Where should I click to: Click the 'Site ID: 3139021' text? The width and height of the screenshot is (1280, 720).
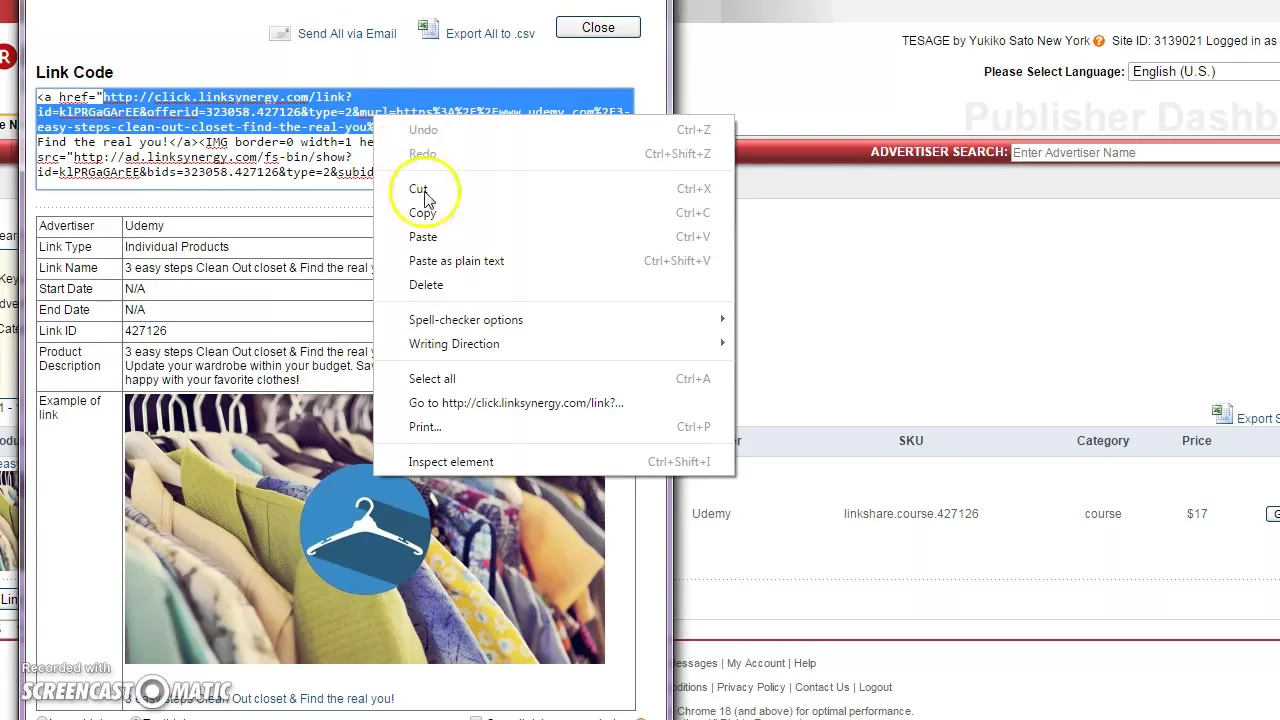pyautogui.click(x=1157, y=41)
